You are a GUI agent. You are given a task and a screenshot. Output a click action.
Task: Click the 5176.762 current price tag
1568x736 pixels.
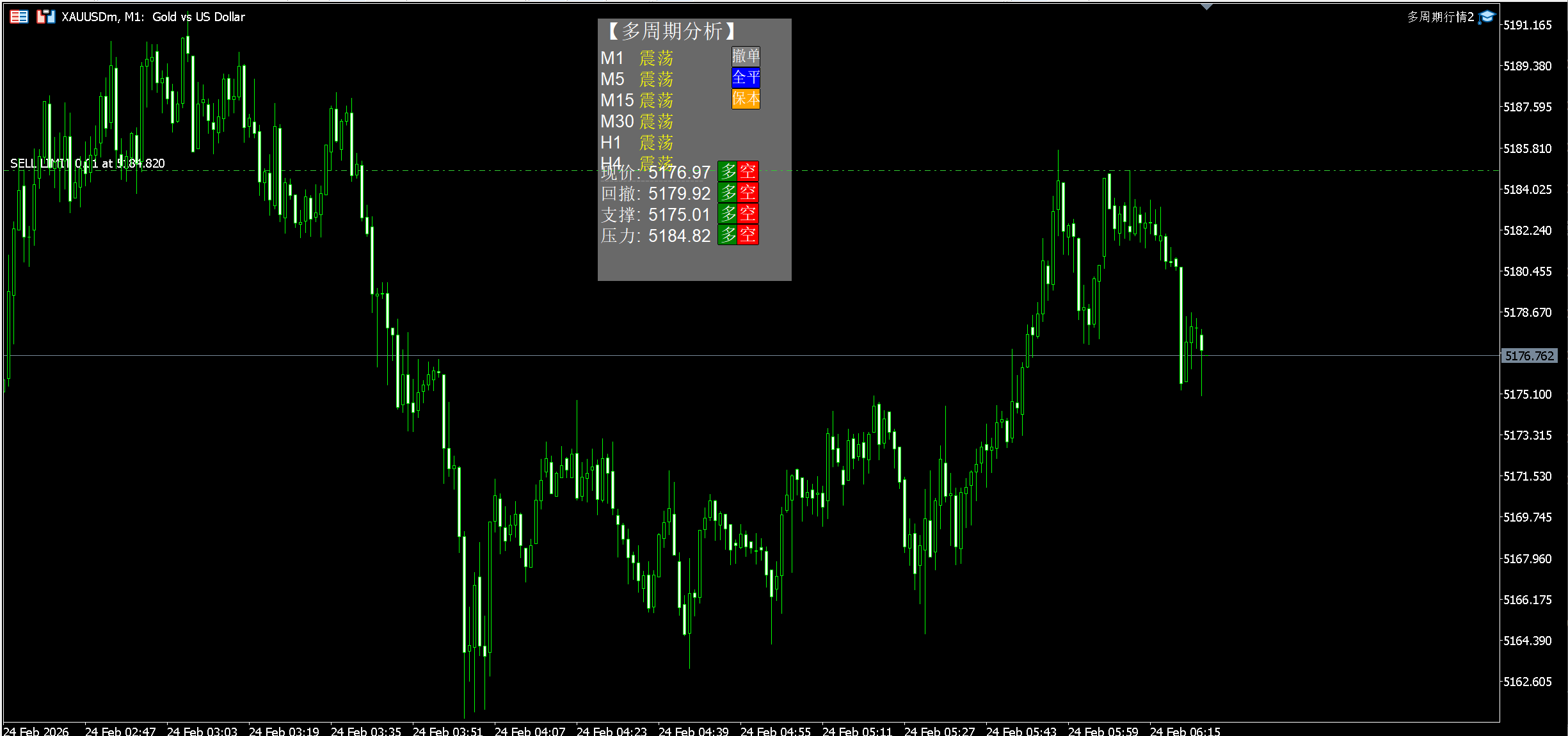click(x=1528, y=356)
